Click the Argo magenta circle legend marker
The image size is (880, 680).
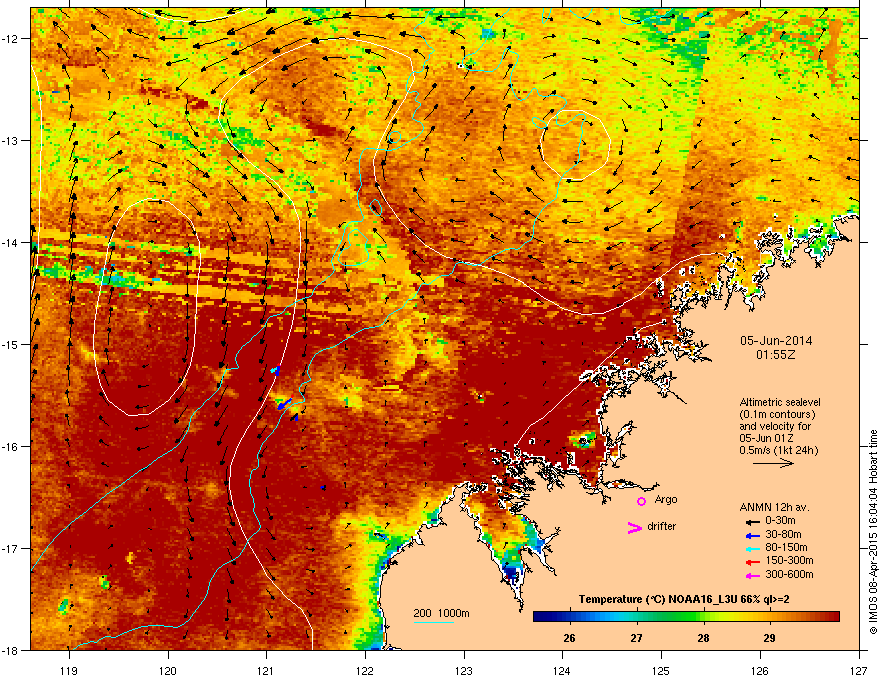tap(641, 501)
